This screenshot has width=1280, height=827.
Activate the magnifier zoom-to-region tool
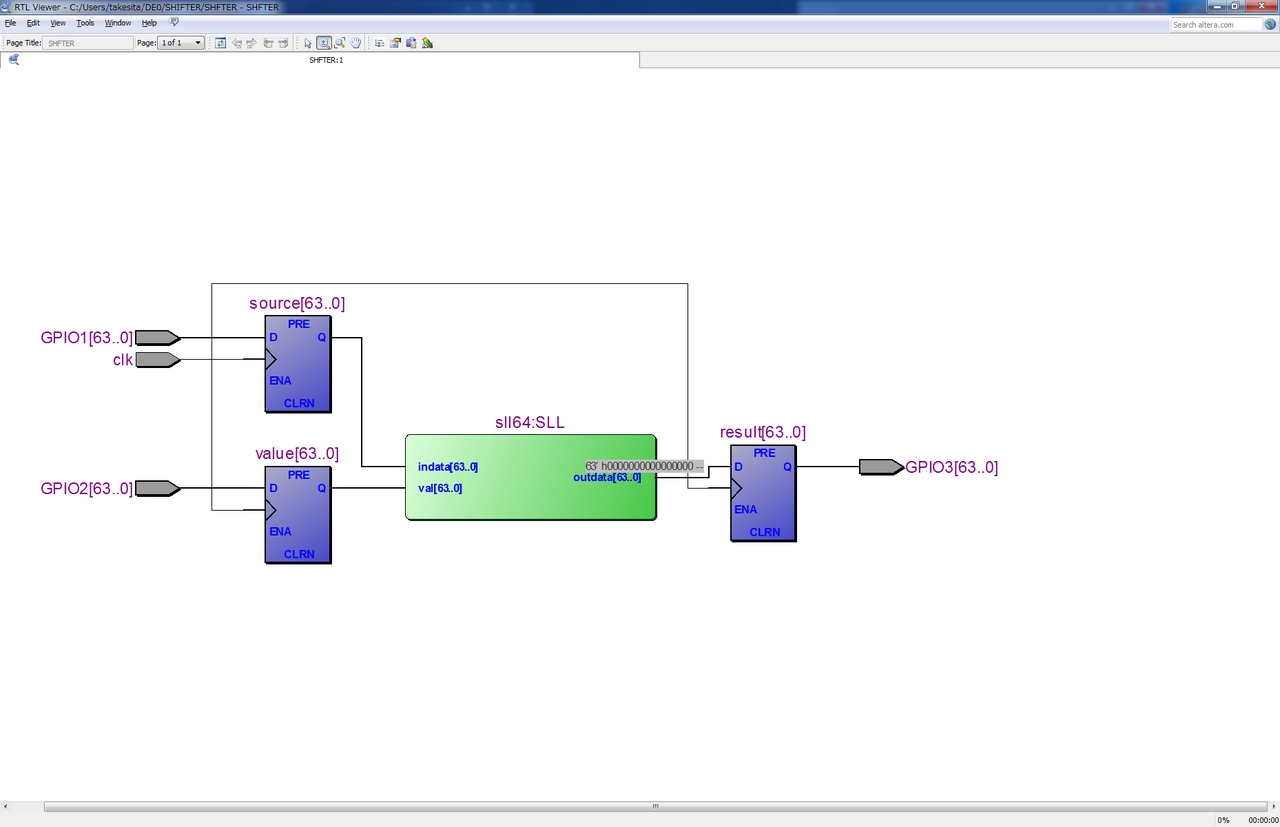pos(340,43)
